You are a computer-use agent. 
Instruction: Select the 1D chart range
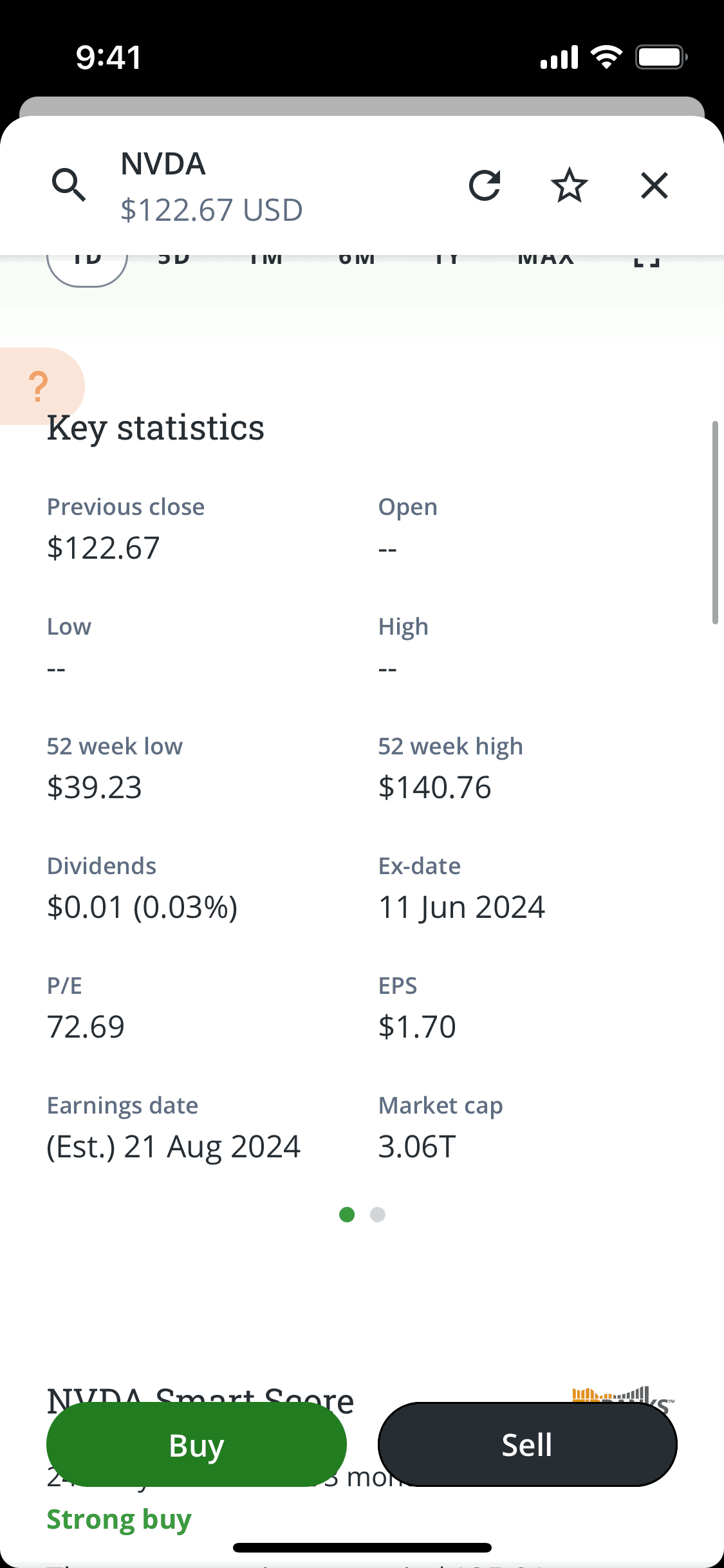[x=87, y=265]
